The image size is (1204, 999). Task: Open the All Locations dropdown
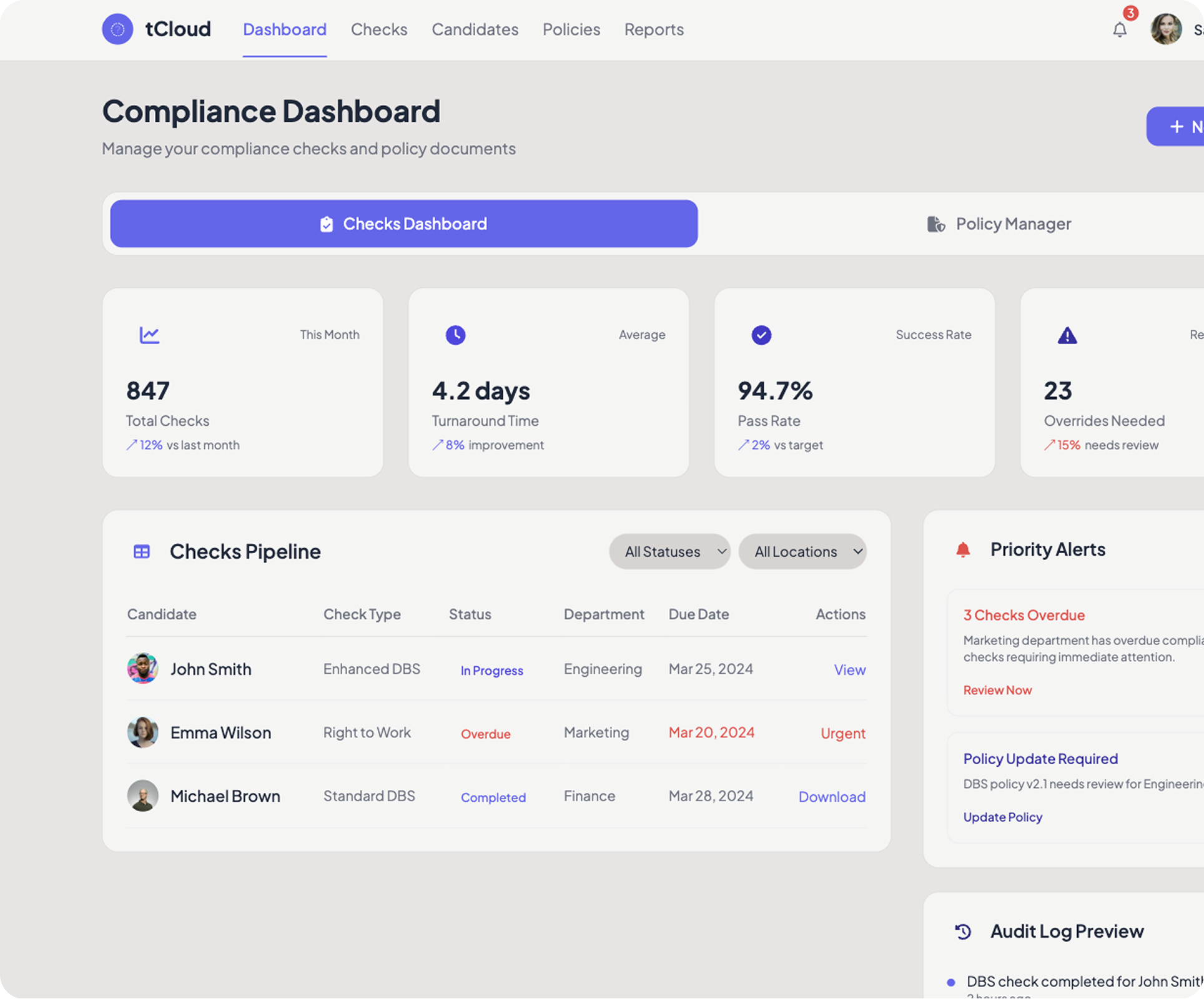[802, 551]
